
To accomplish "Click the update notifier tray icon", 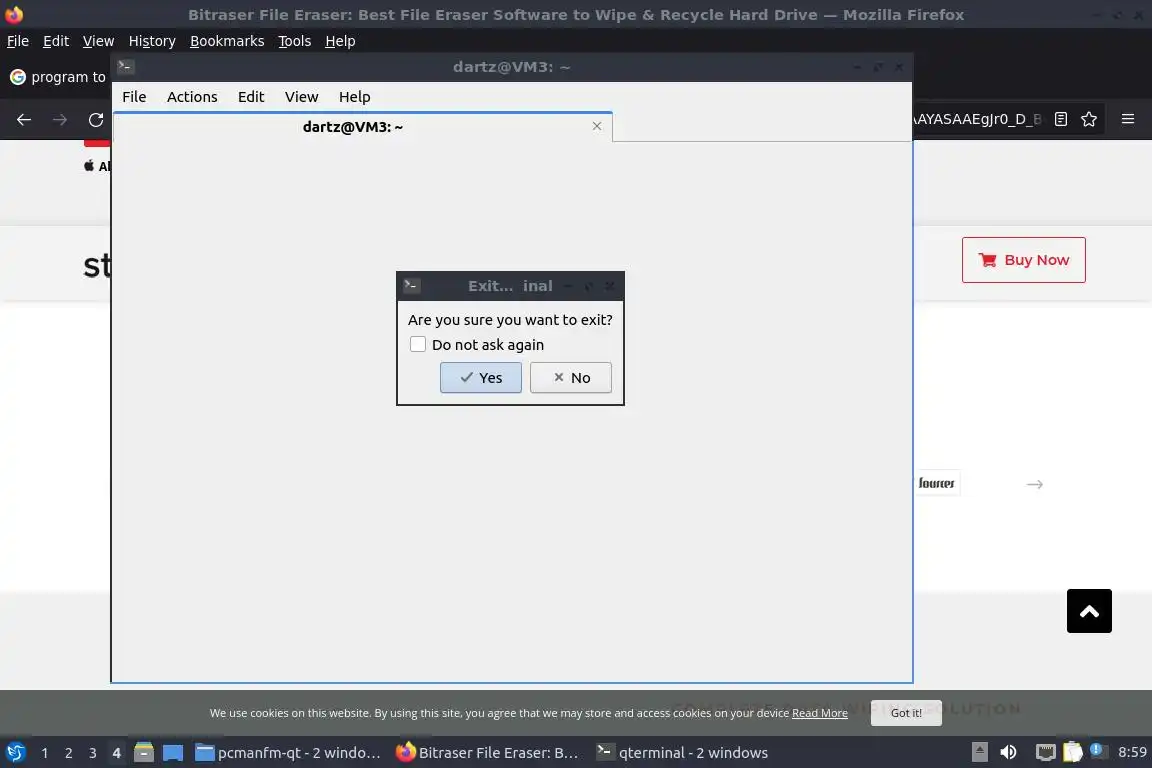I will coord(1098,750).
